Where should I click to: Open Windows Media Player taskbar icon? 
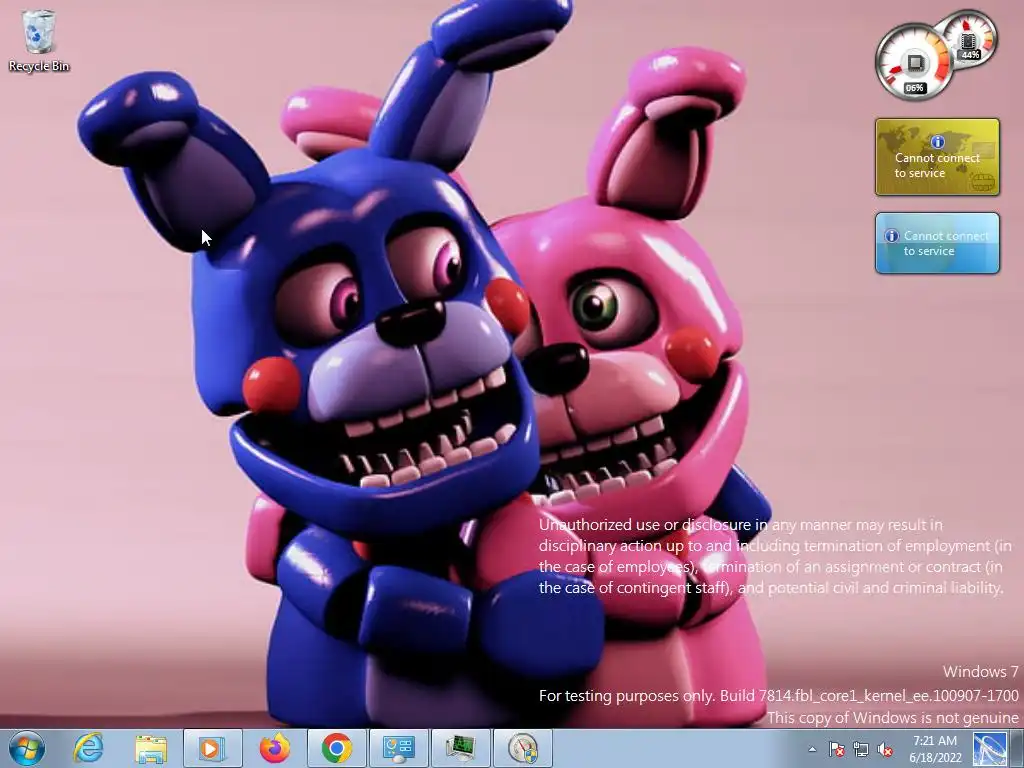212,748
